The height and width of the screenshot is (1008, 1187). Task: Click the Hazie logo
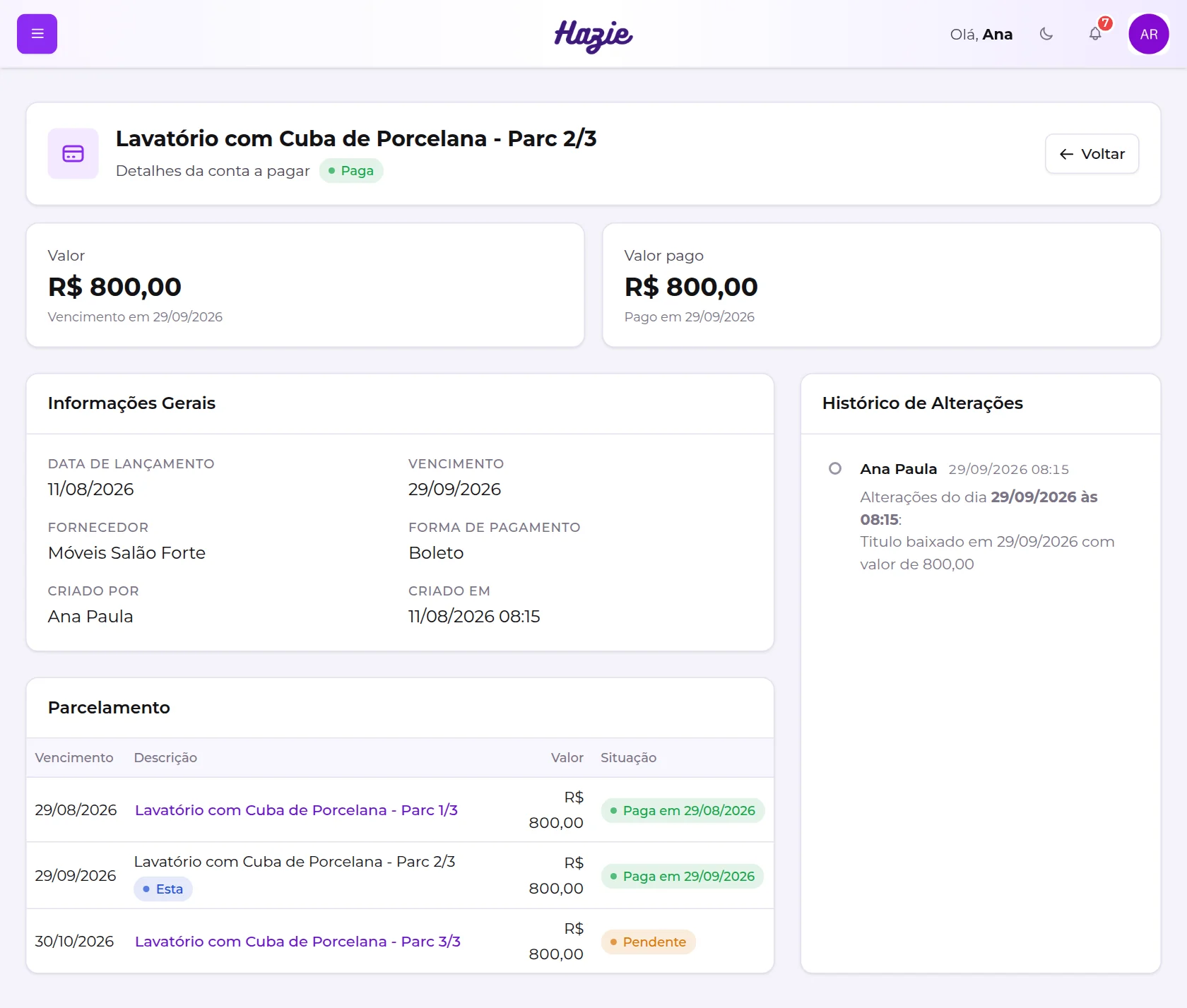593,35
